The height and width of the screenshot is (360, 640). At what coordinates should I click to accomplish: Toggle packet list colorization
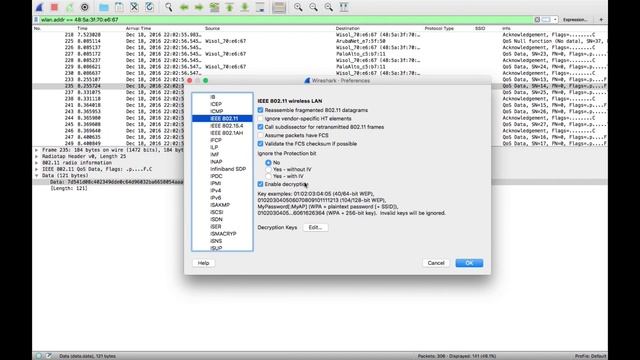pyautogui.click(x=279, y=7)
